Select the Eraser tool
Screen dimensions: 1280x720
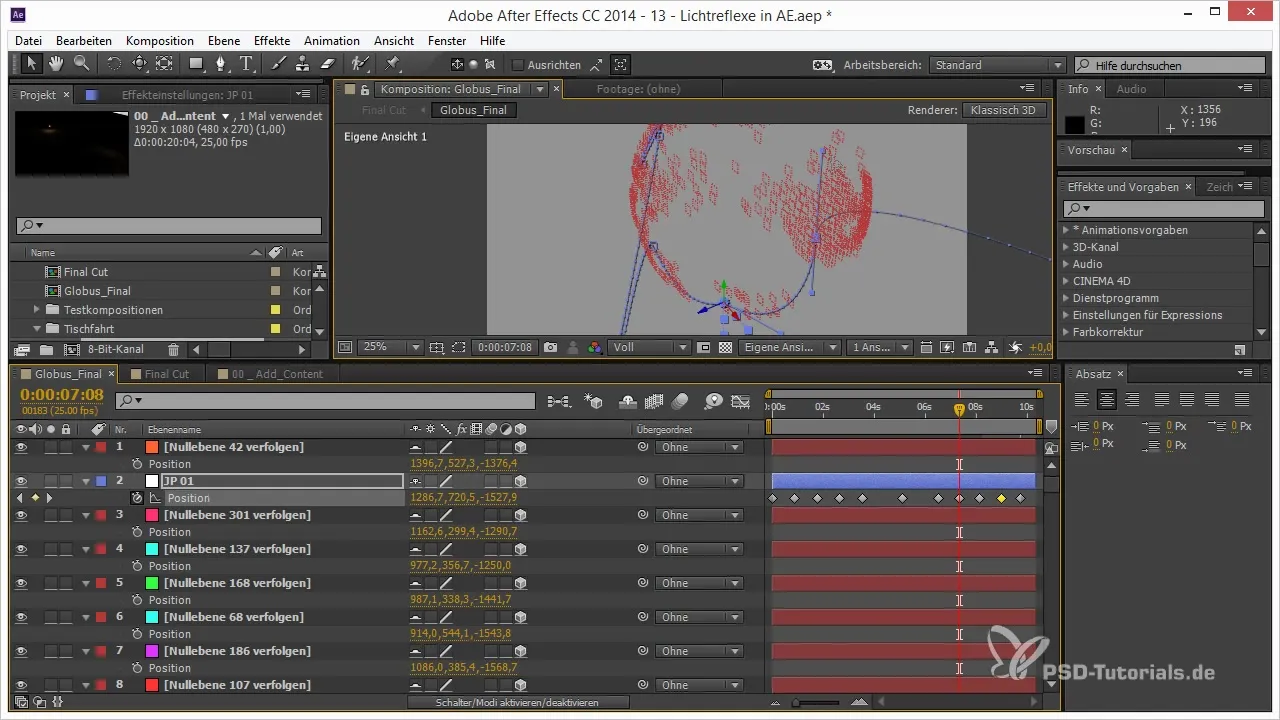click(x=329, y=64)
